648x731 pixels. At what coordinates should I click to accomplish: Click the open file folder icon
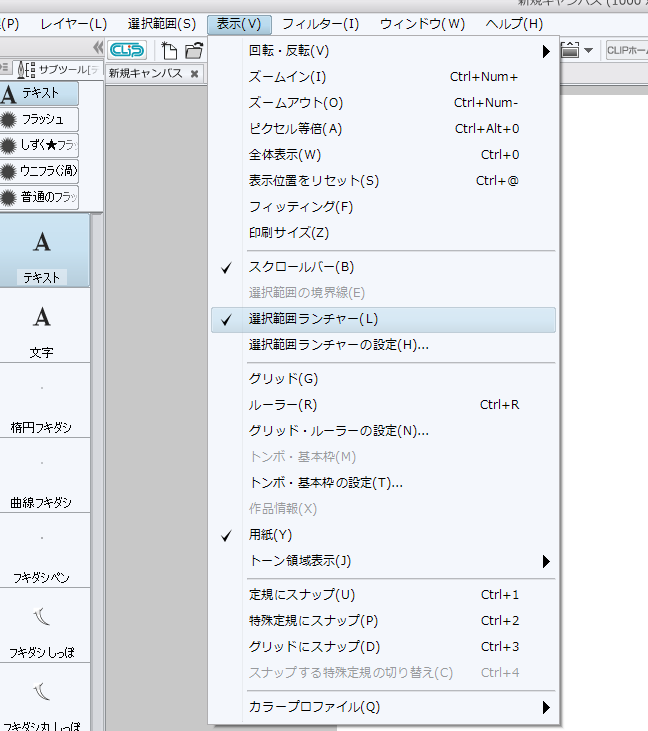click(194, 50)
